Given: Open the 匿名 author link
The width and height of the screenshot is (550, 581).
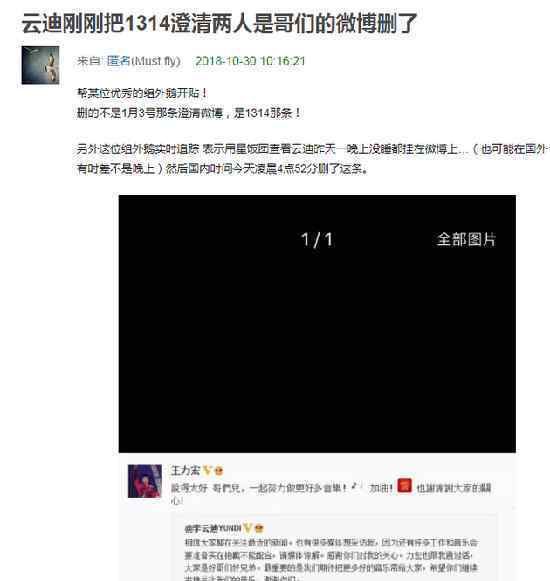Looking at the screenshot, I should (118, 61).
